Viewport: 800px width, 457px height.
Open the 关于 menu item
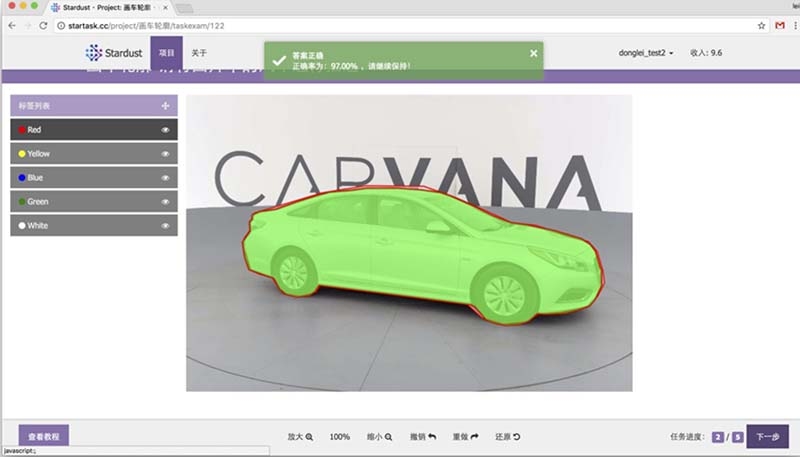[x=199, y=53]
